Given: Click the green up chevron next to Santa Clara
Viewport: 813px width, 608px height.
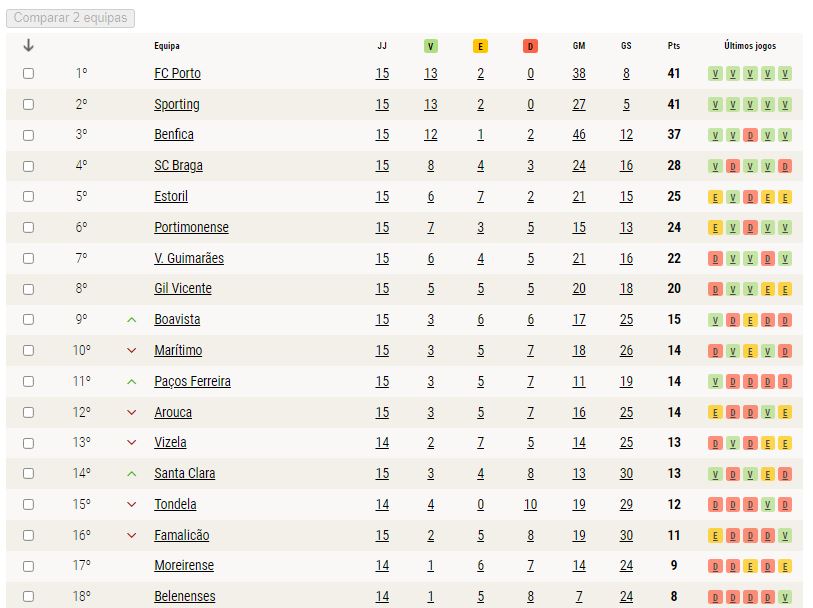Looking at the screenshot, I should click(x=132, y=474).
